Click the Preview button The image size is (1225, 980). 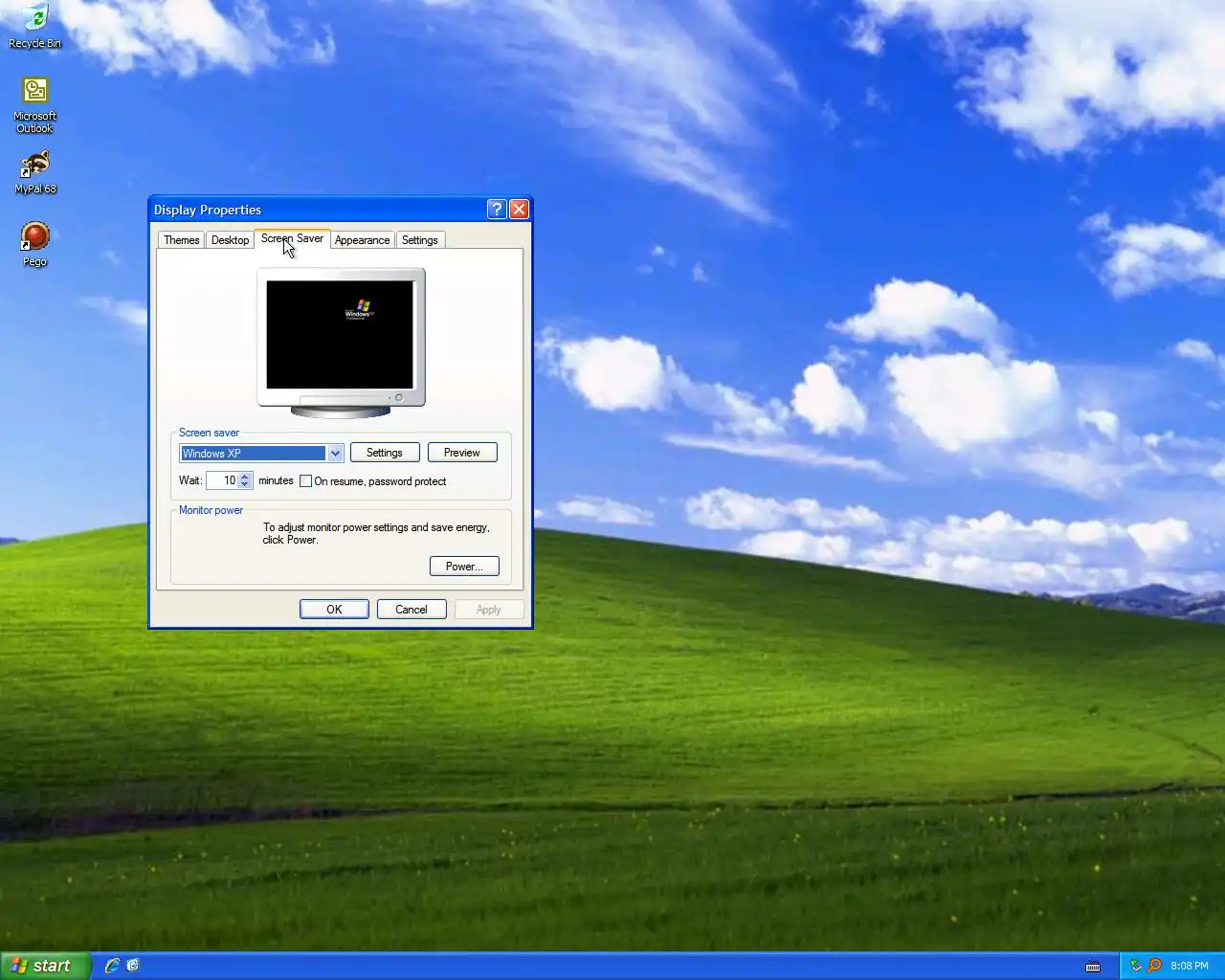pos(462,453)
